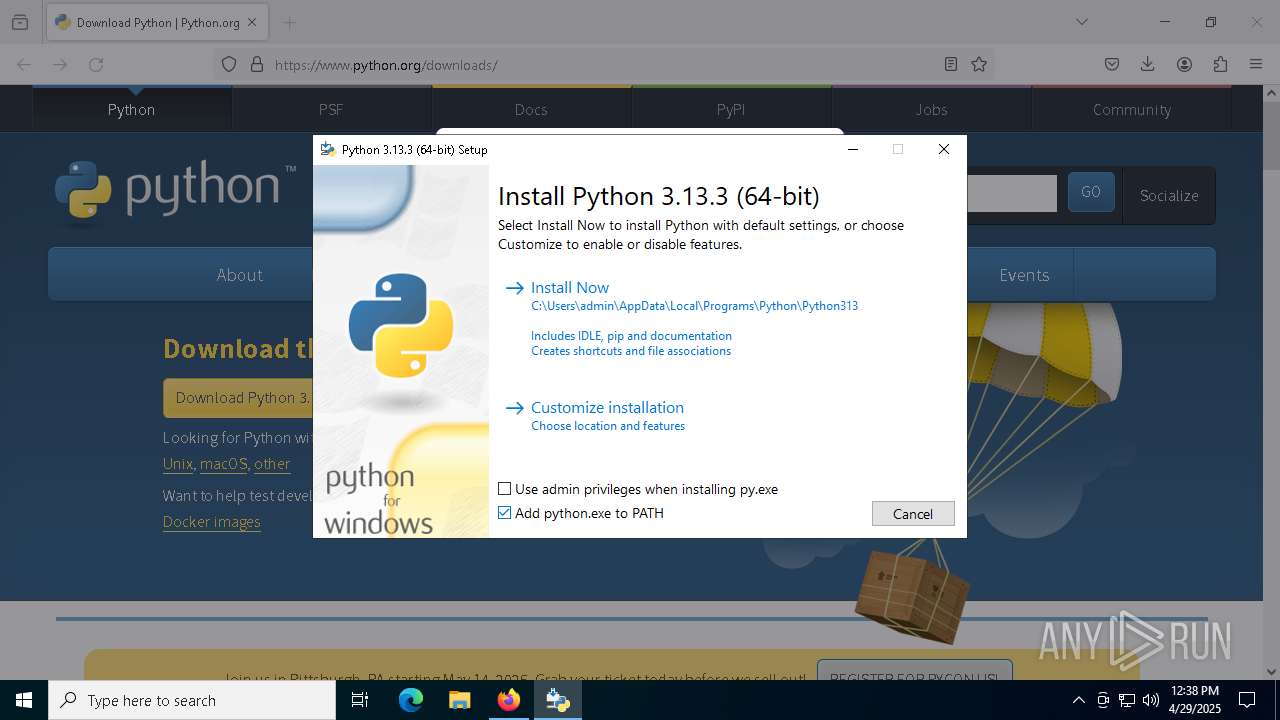Open a new browser tab
The height and width of the screenshot is (720, 1280).
[289, 22]
